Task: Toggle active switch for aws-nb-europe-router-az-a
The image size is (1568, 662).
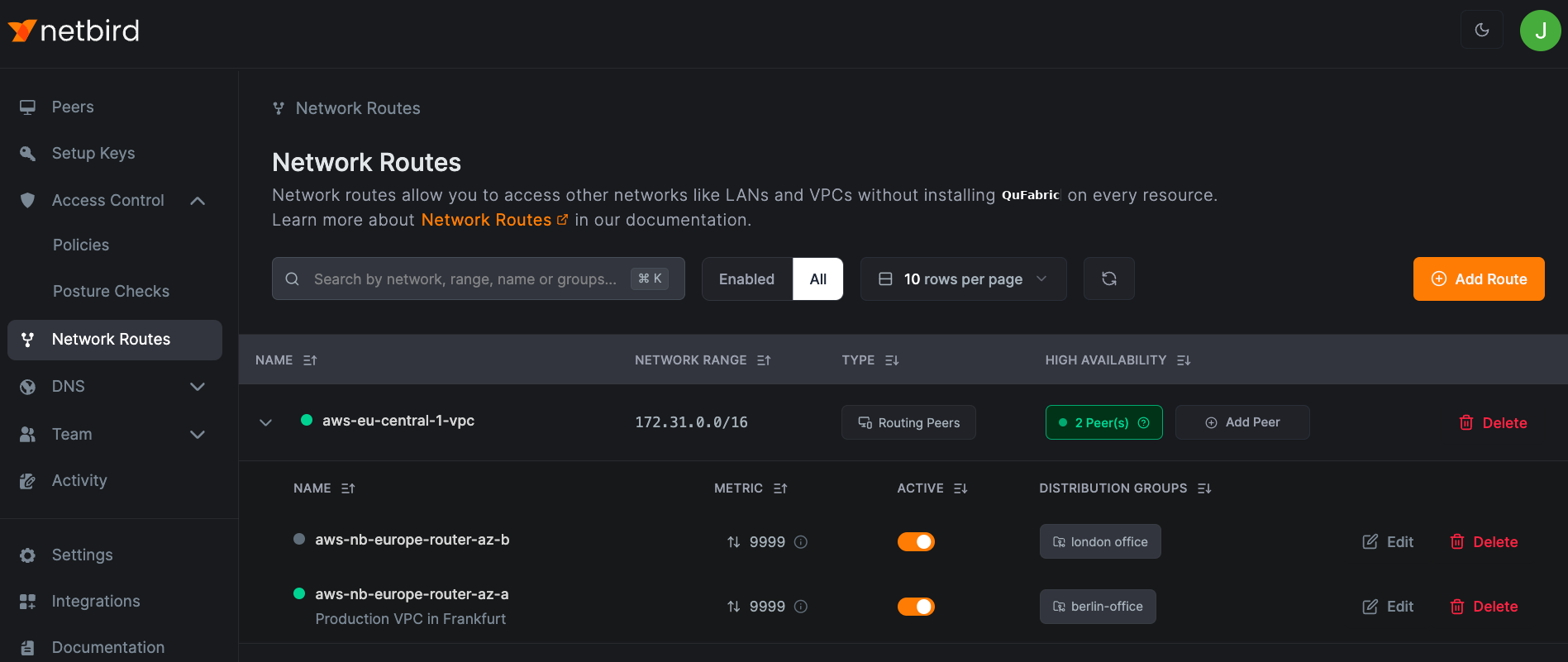Action: pyautogui.click(x=916, y=607)
